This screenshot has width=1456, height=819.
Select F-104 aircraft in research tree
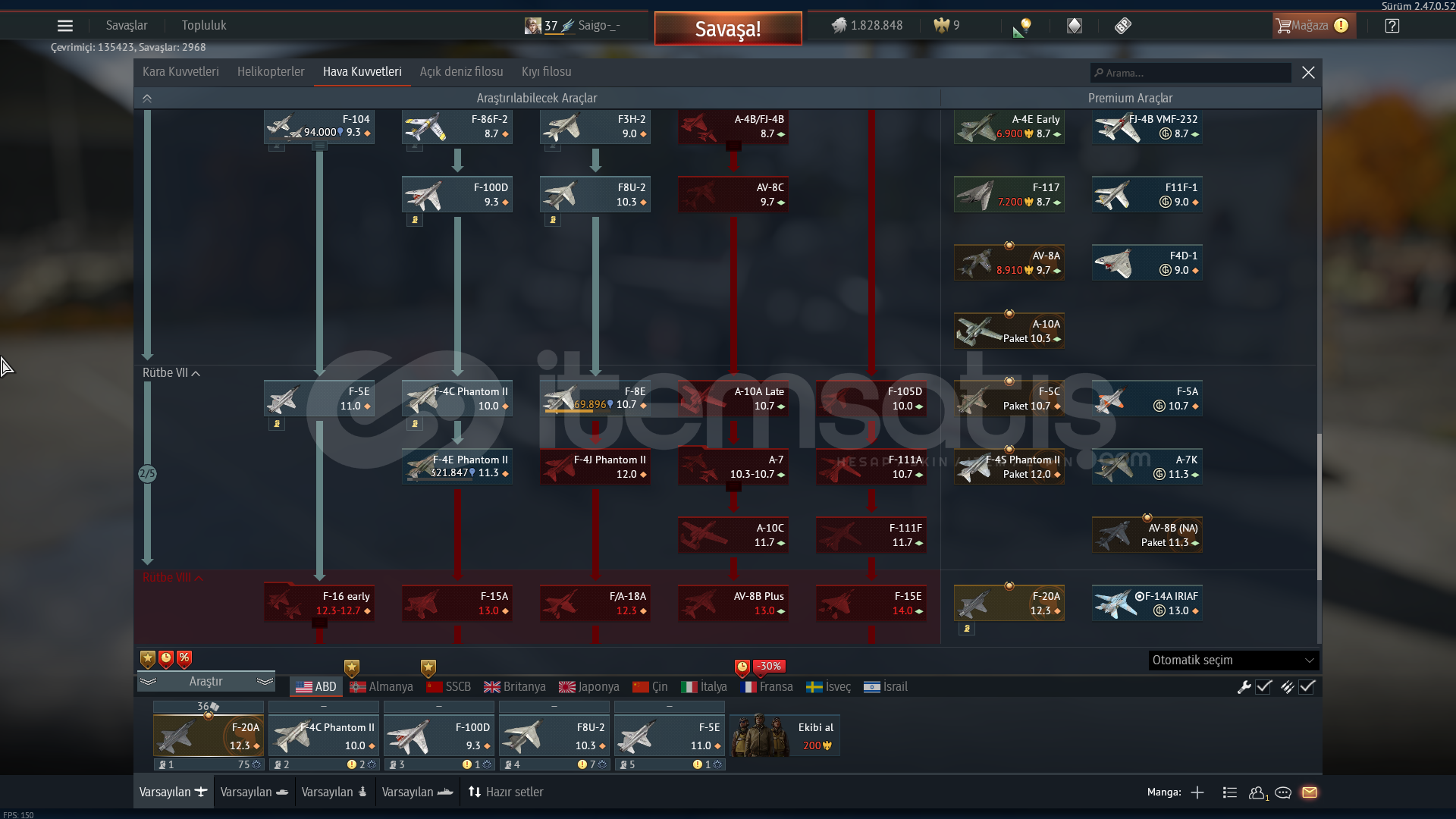[x=318, y=126]
